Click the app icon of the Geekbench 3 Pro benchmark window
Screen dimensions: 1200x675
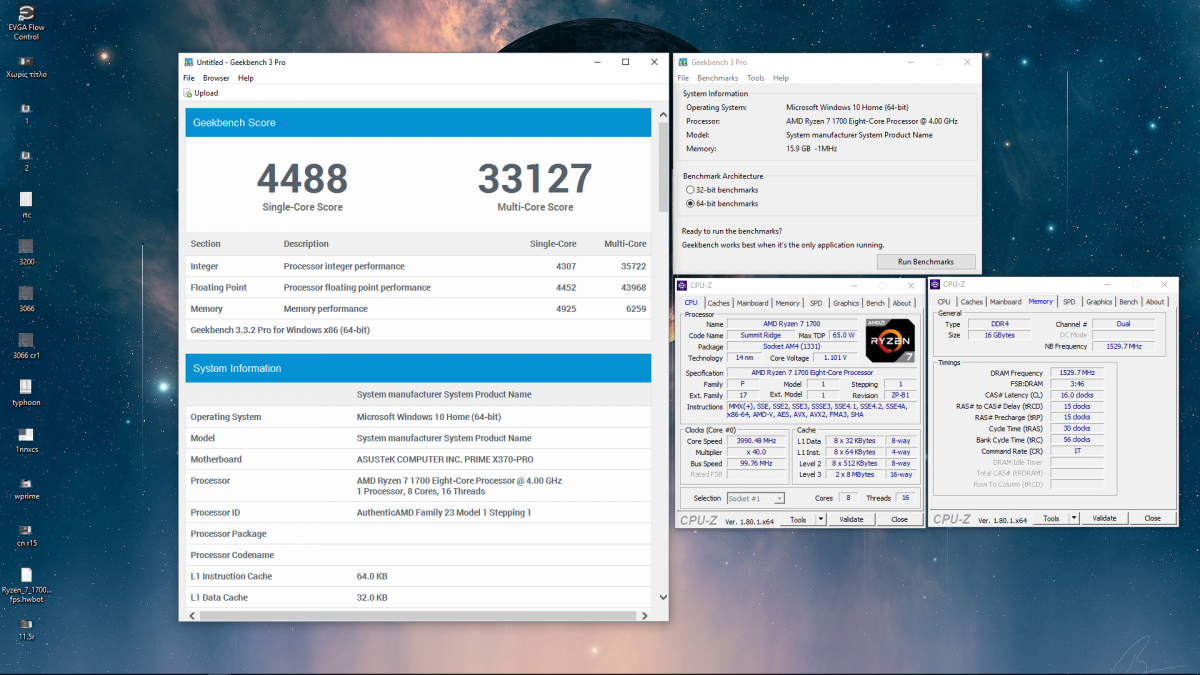pyautogui.click(x=683, y=62)
